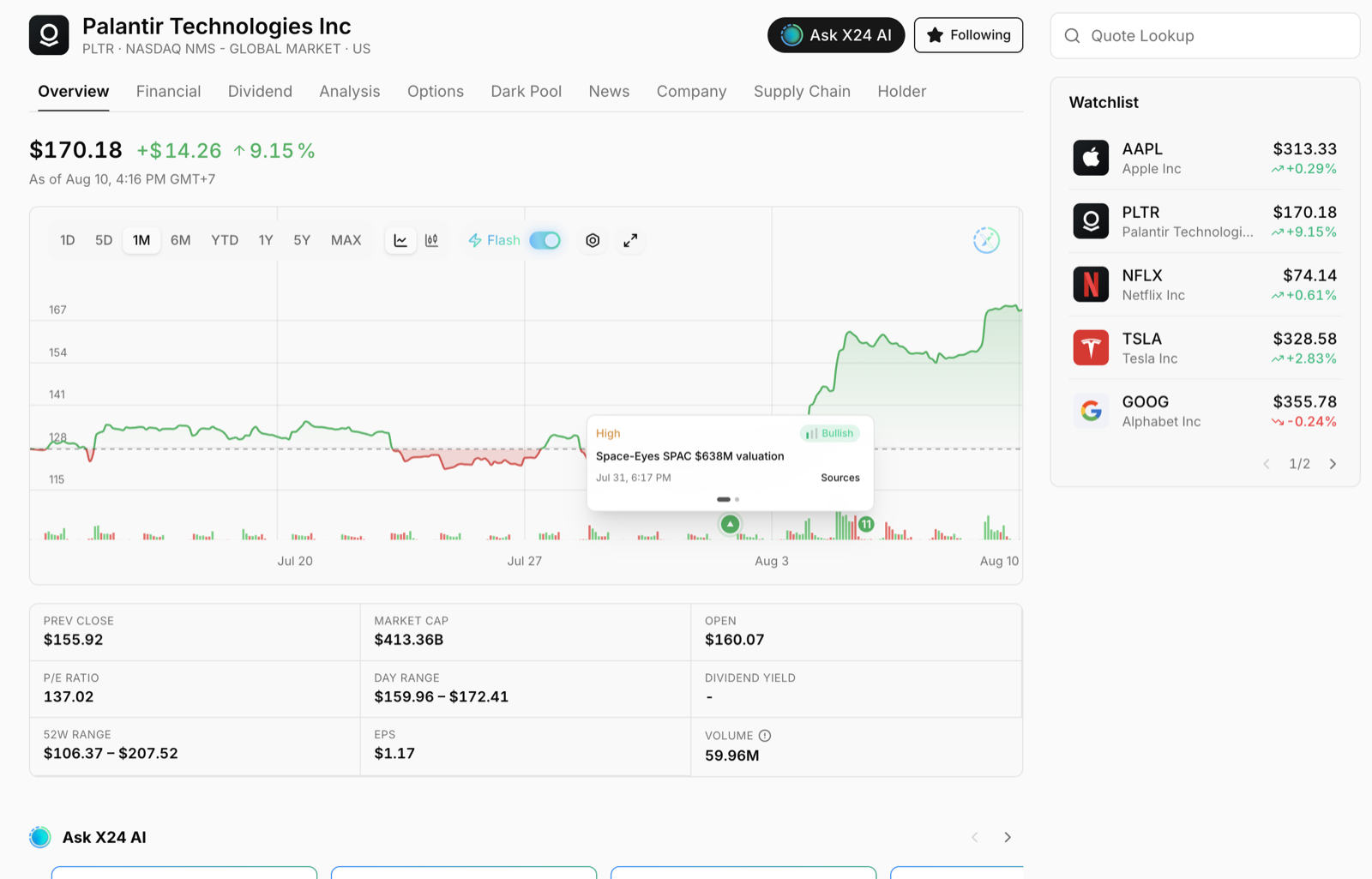The image size is (1372, 879).
Task: Click the P/E Ratio value 137.02
Action: click(x=69, y=697)
